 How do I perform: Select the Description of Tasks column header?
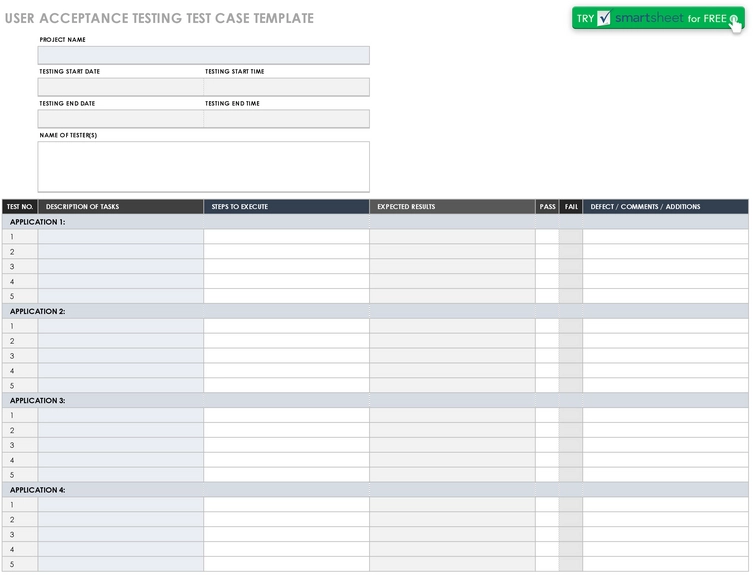coord(121,207)
